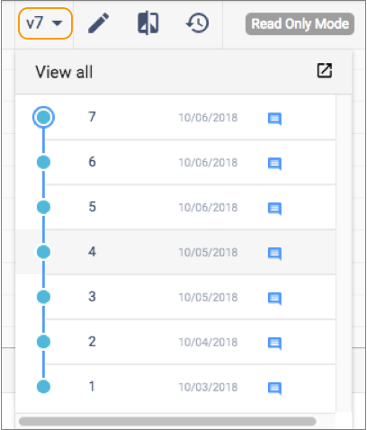367x430 pixels.
Task: Click the horizontal scrollbar of the version list
Action: tap(167, 421)
